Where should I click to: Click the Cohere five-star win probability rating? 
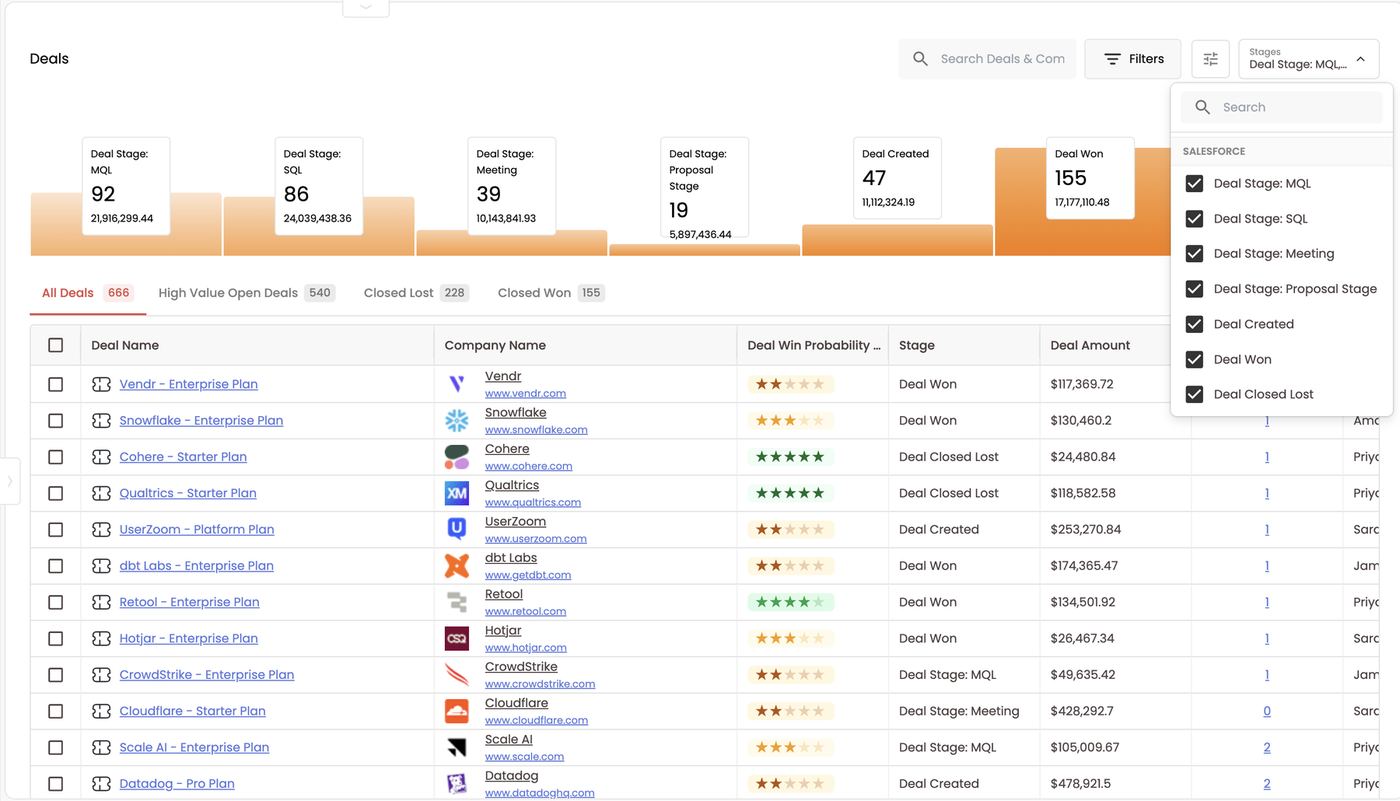coord(790,457)
